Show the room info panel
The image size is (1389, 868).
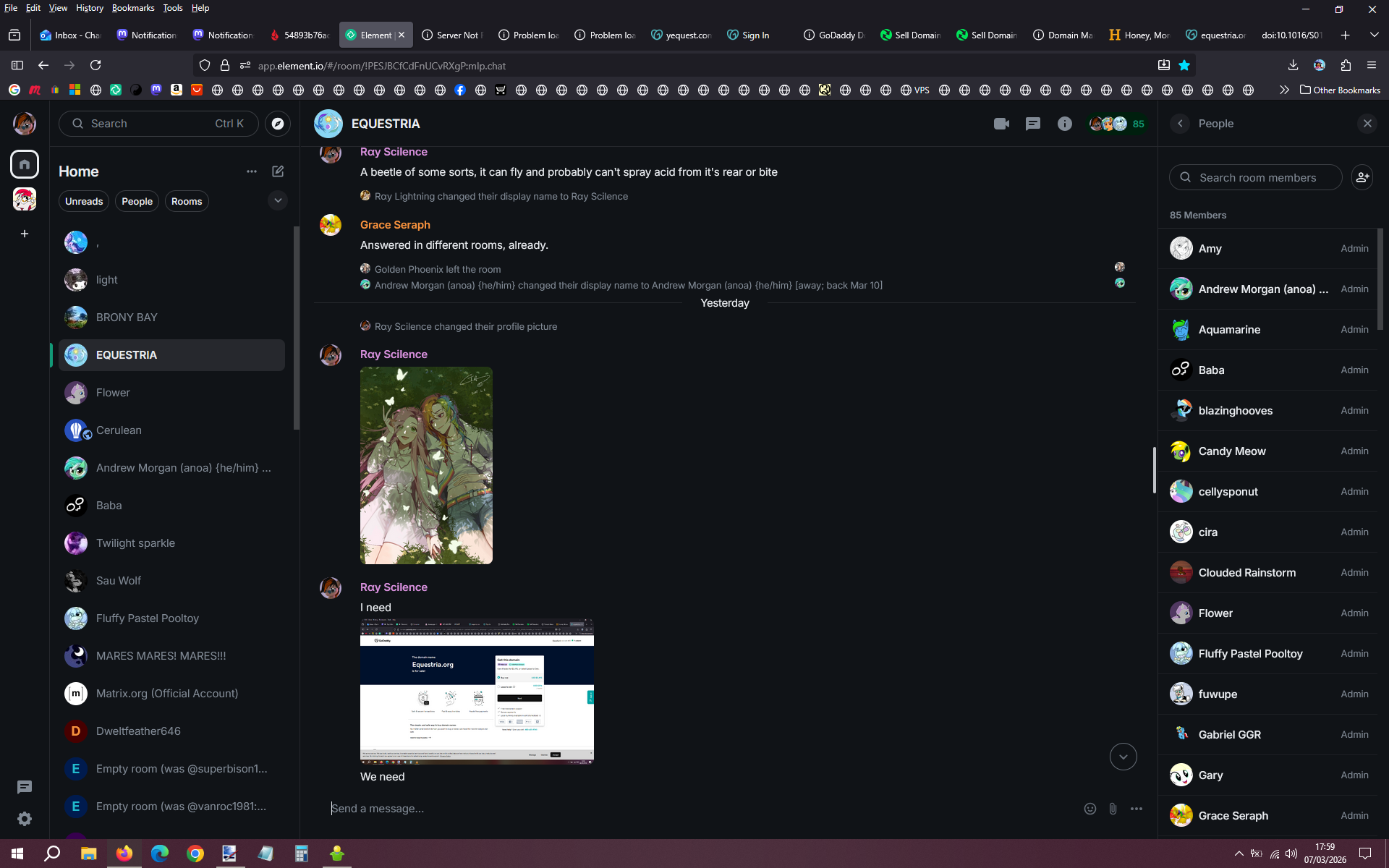click(x=1064, y=124)
